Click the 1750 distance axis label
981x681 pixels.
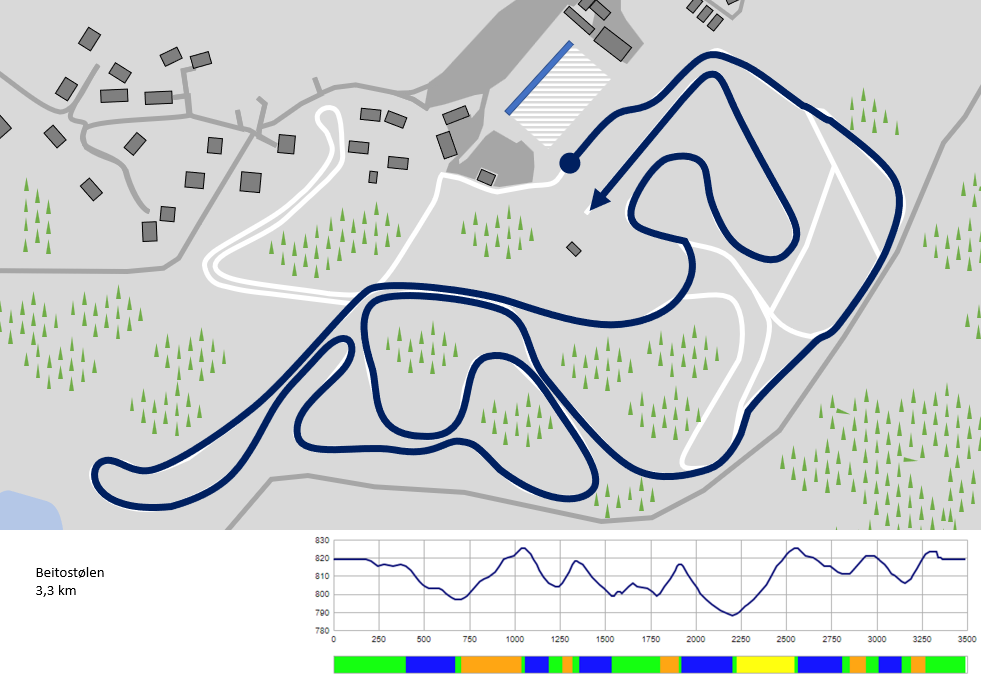pyautogui.click(x=651, y=639)
